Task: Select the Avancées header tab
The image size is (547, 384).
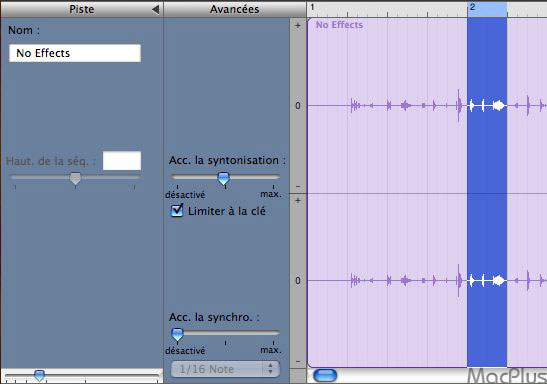Action: point(235,9)
